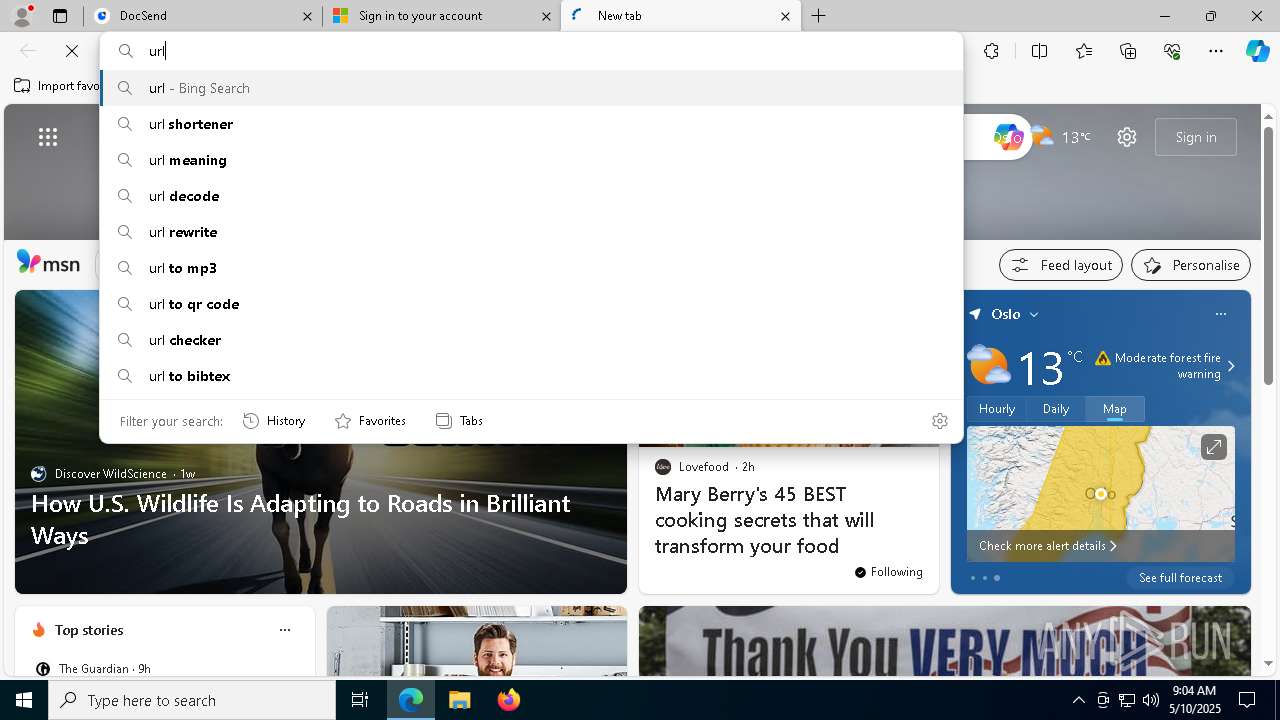This screenshot has height=720, width=1280.
Task: Open the Edge profile icon
Action: [22, 15]
